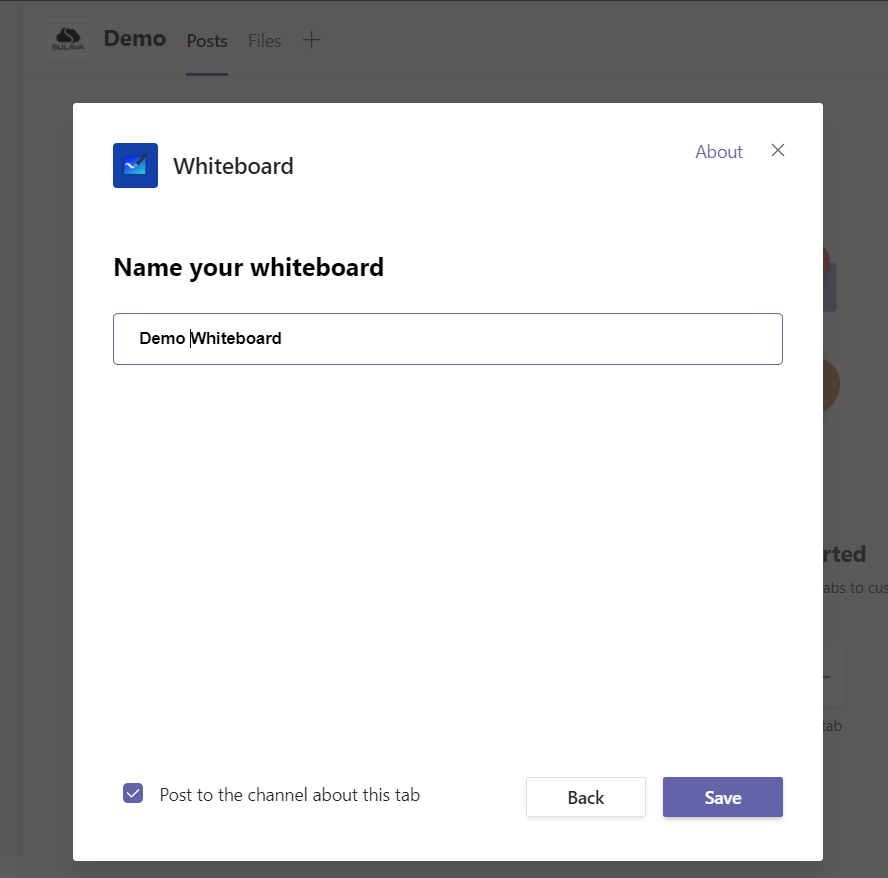Open the About link
The image size is (888, 878).
(719, 152)
